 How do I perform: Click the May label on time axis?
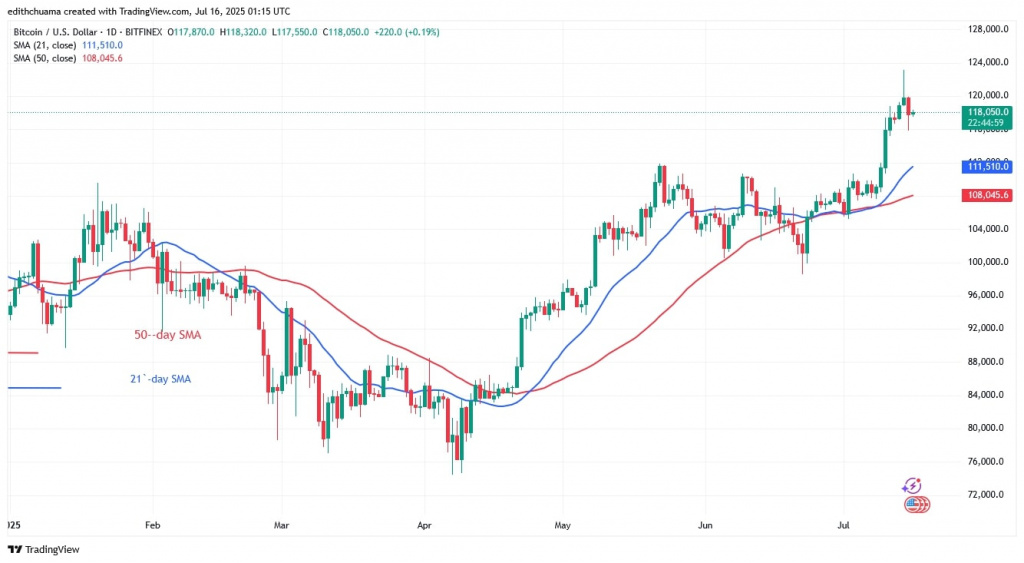561,523
